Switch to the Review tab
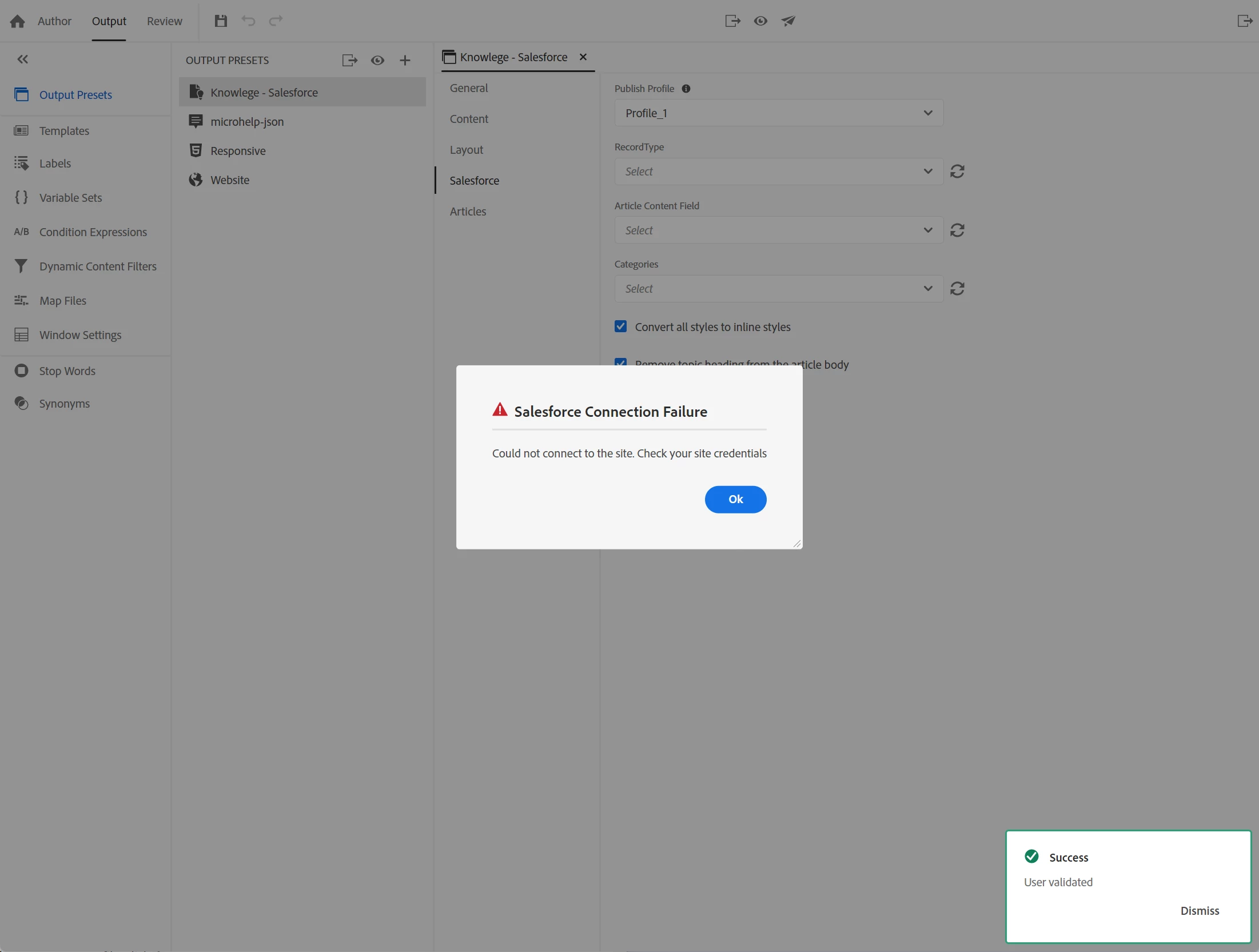The width and height of the screenshot is (1259, 952). pyautogui.click(x=164, y=21)
